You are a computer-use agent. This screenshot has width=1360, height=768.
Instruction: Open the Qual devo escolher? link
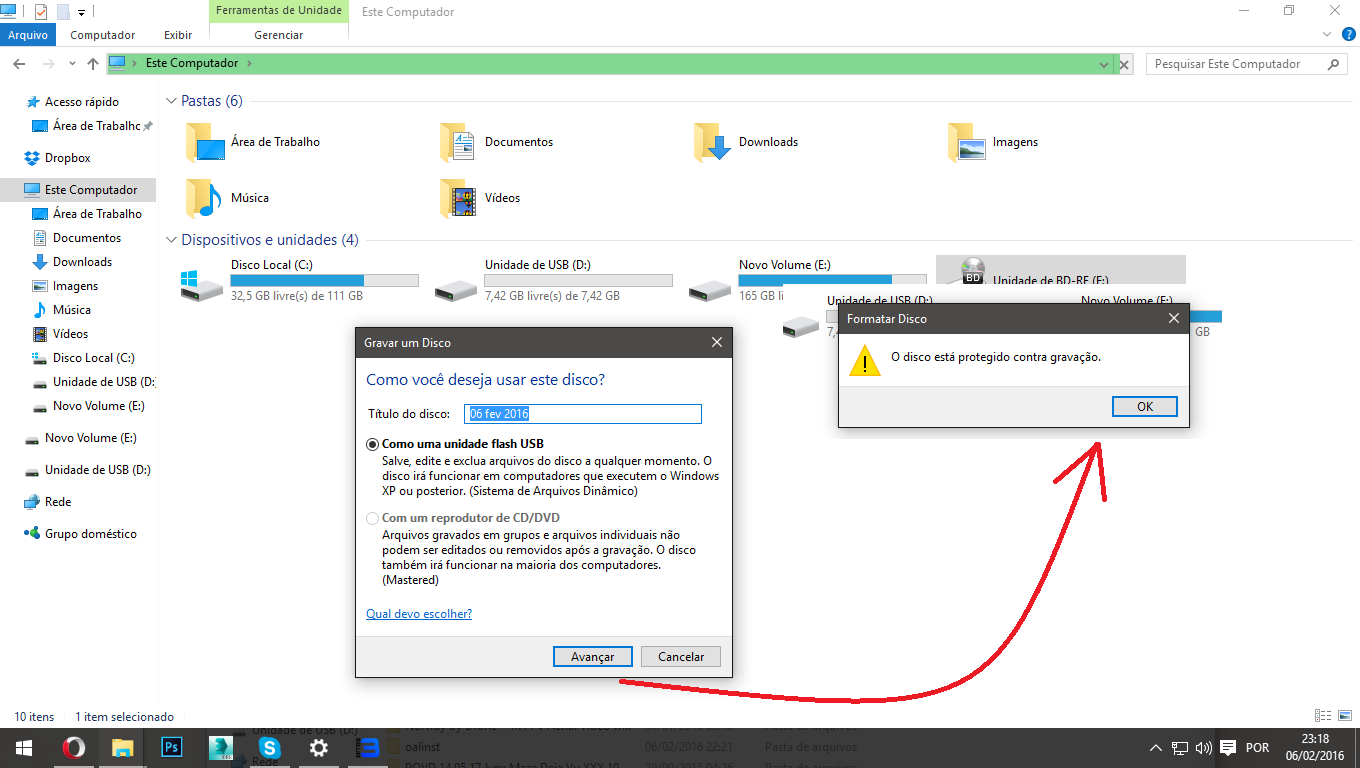pyautogui.click(x=419, y=614)
